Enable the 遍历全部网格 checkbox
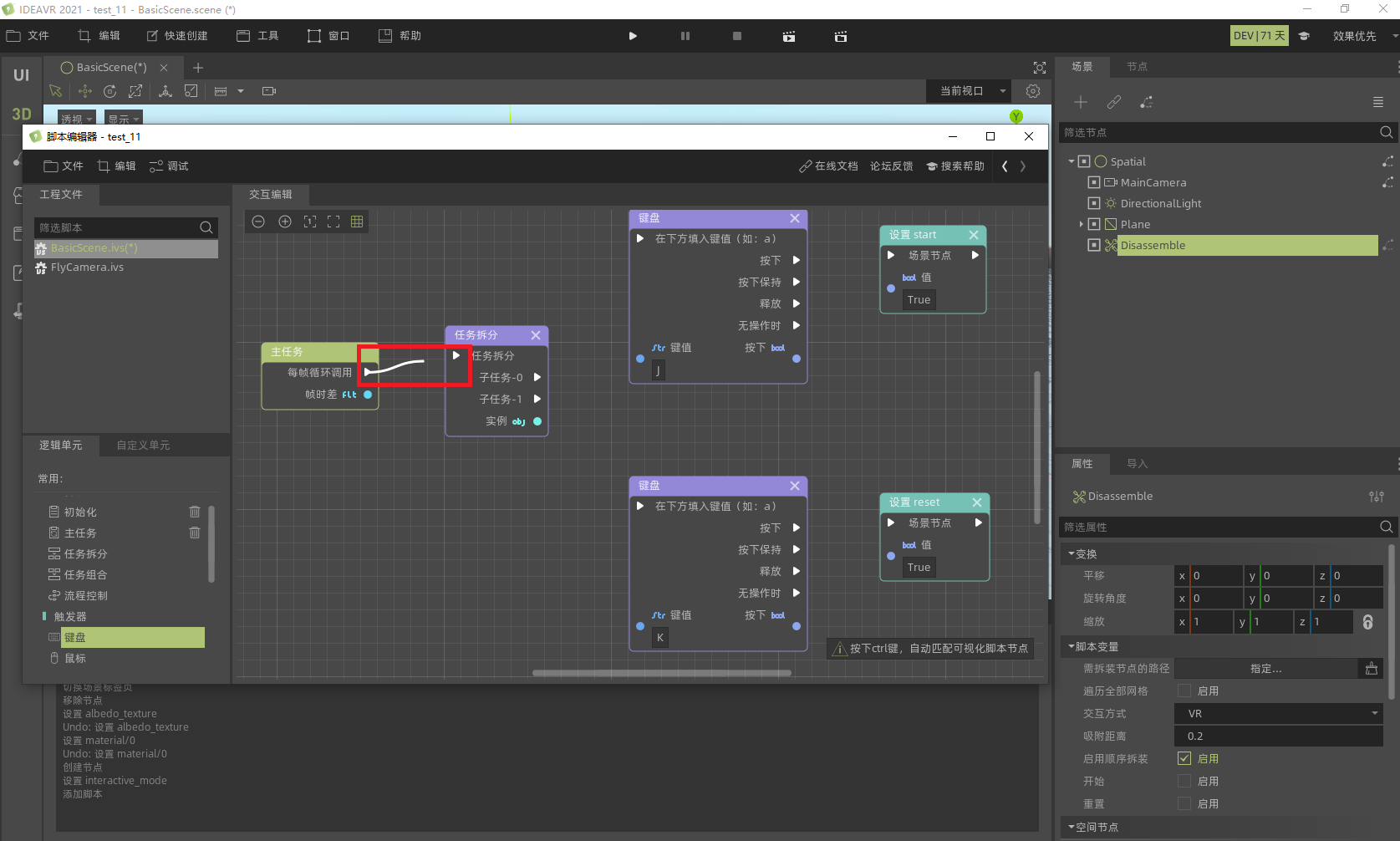The width and height of the screenshot is (1400, 841). (1184, 691)
